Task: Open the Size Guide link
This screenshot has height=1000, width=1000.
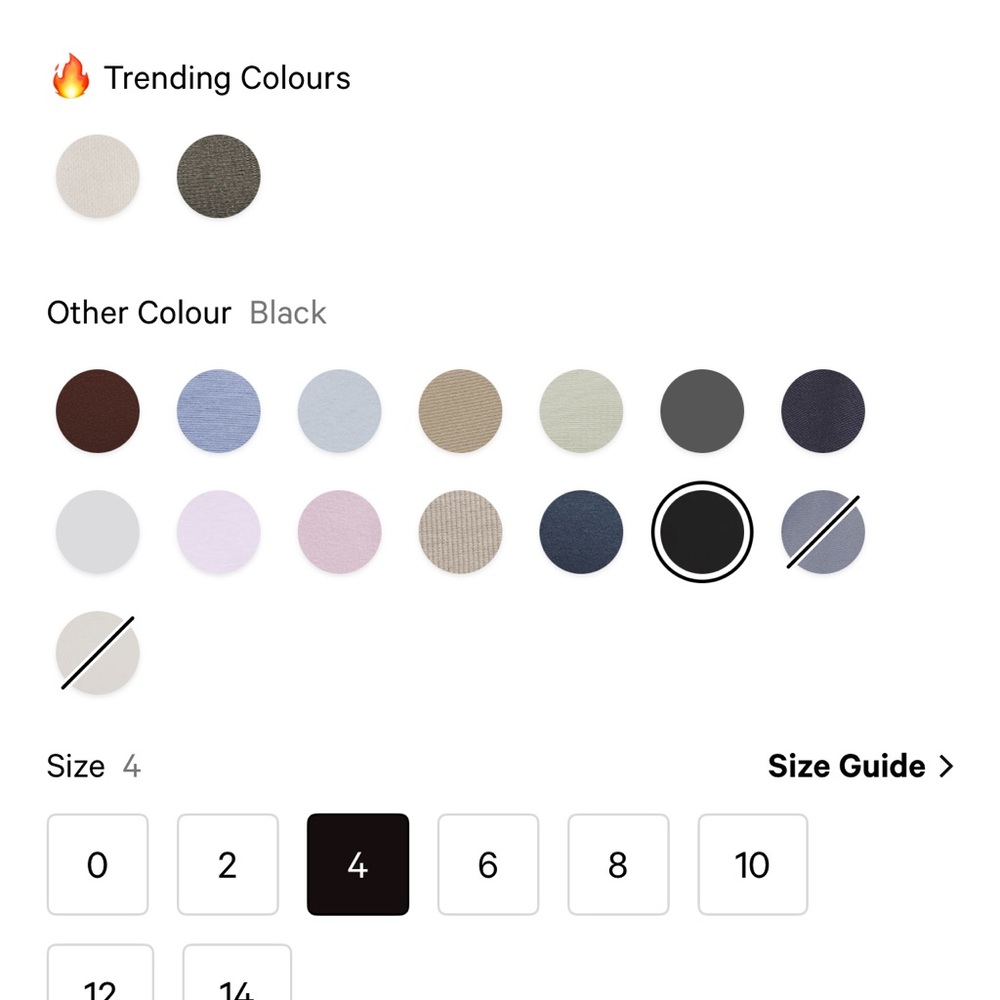Action: pyautogui.click(x=846, y=766)
